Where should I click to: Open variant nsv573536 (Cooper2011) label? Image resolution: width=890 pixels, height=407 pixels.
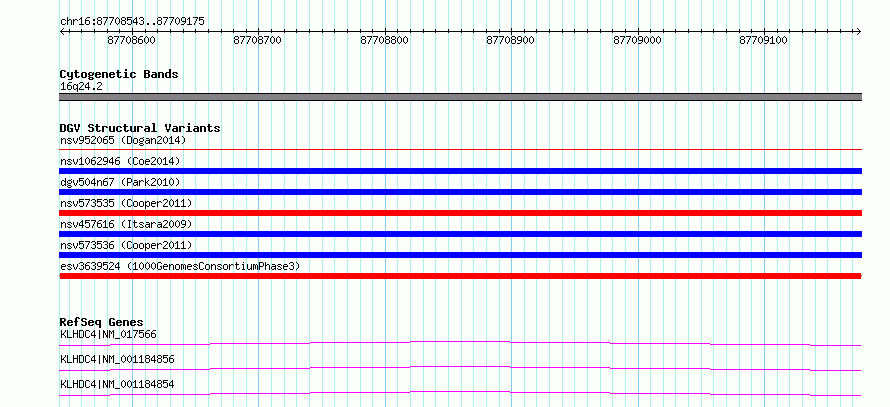click(126, 245)
